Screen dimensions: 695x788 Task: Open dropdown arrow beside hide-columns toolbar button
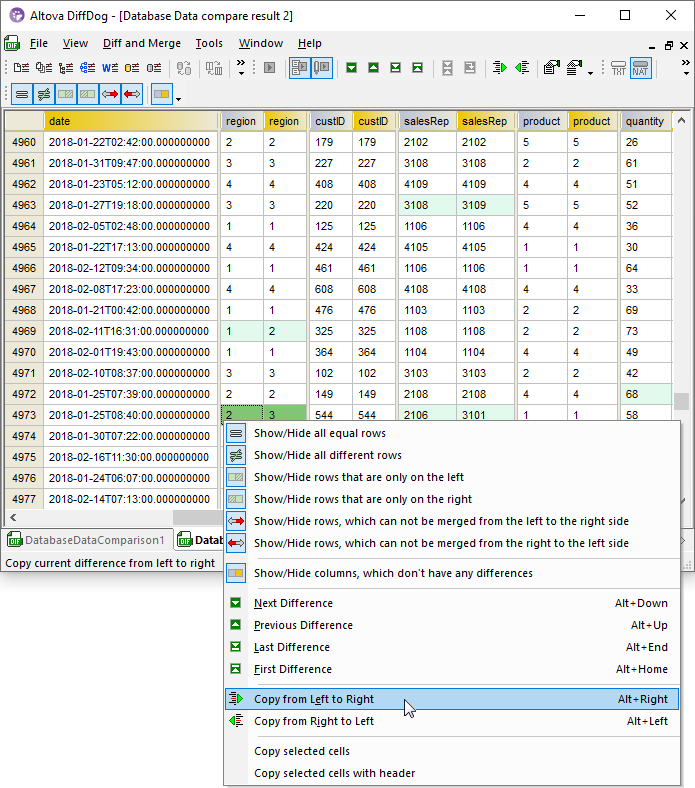click(178, 98)
